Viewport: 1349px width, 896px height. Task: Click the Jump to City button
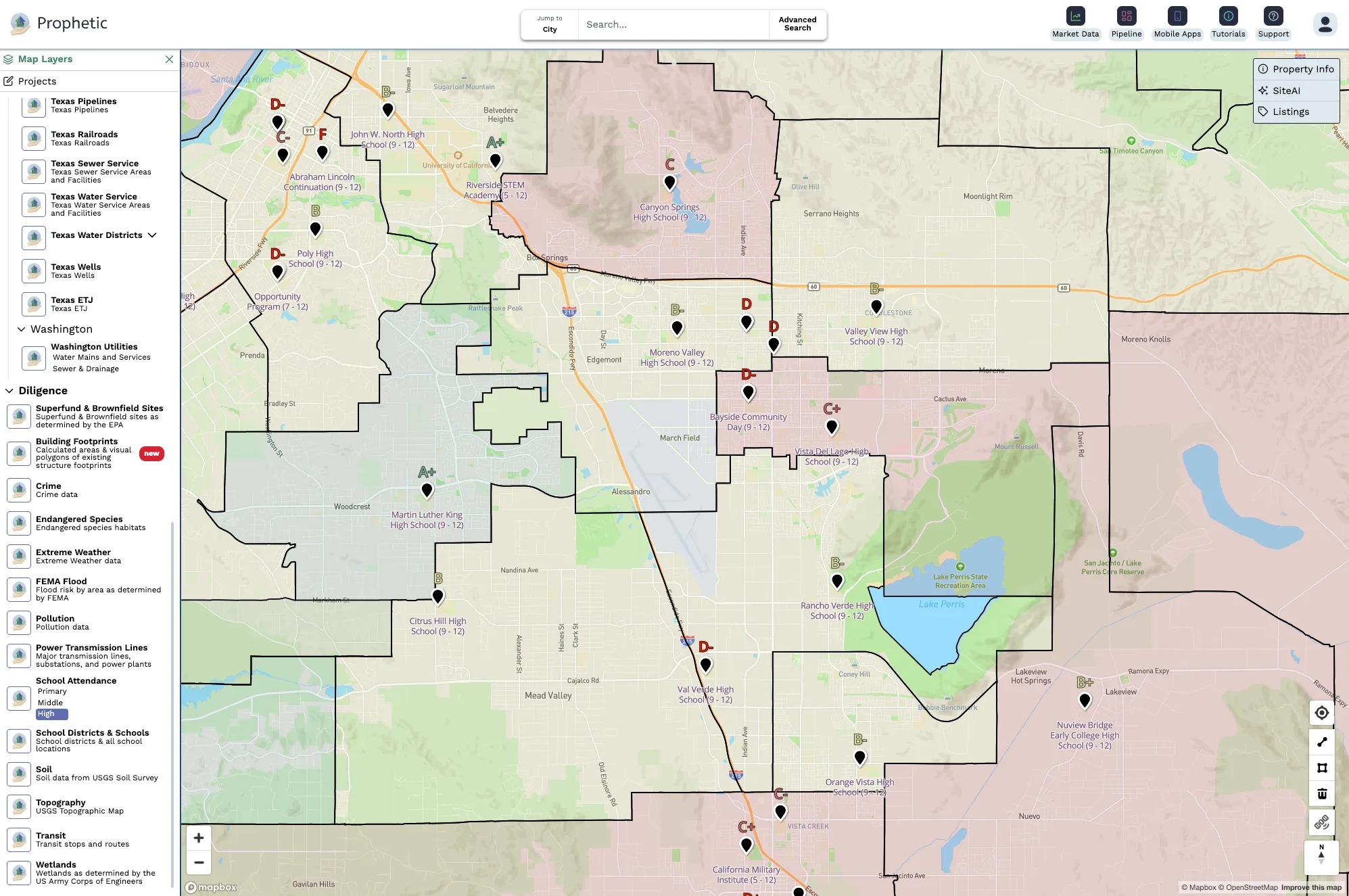[549, 24]
